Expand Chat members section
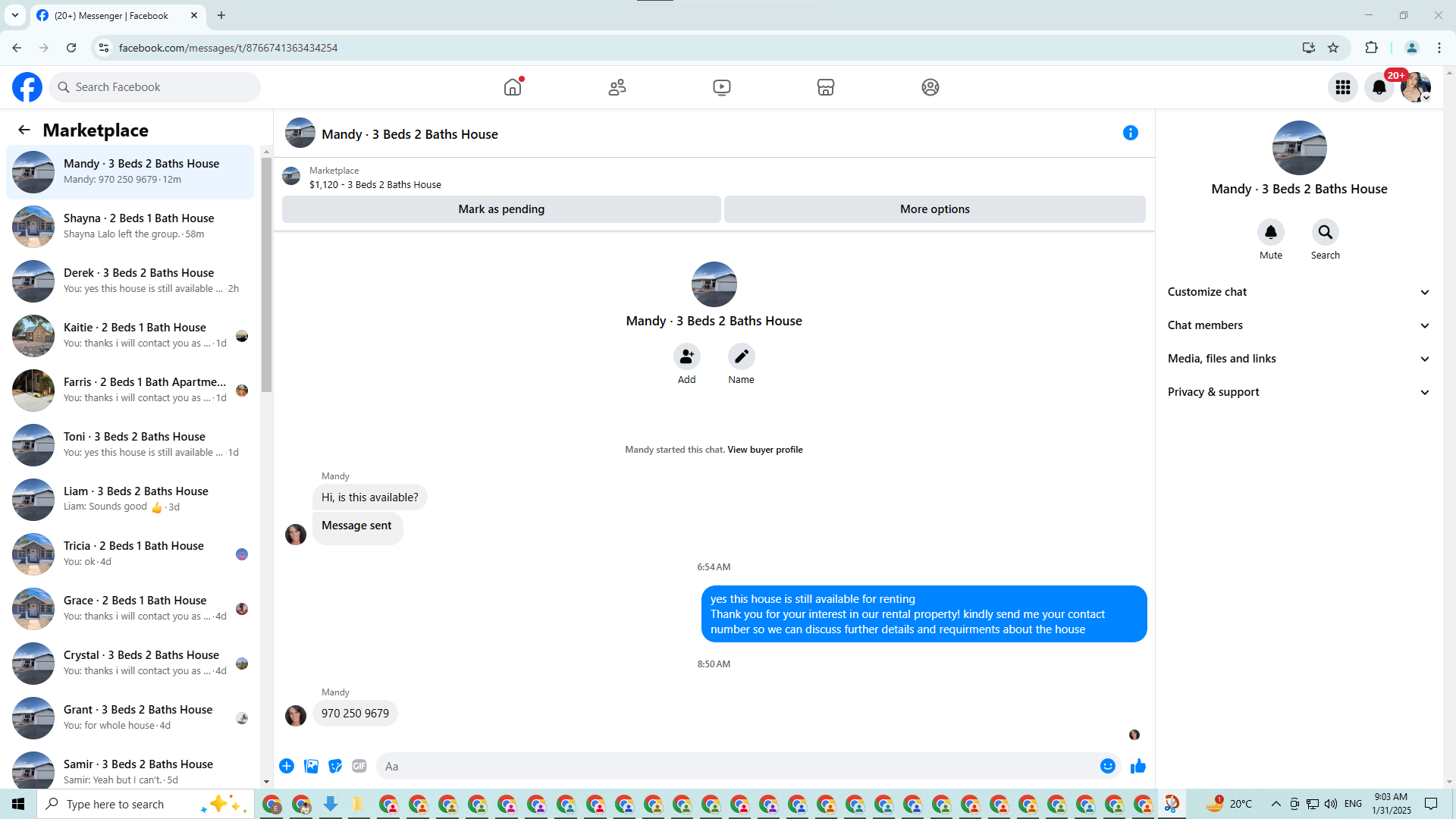The height and width of the screenshot is (819, 1456). 1299,325
